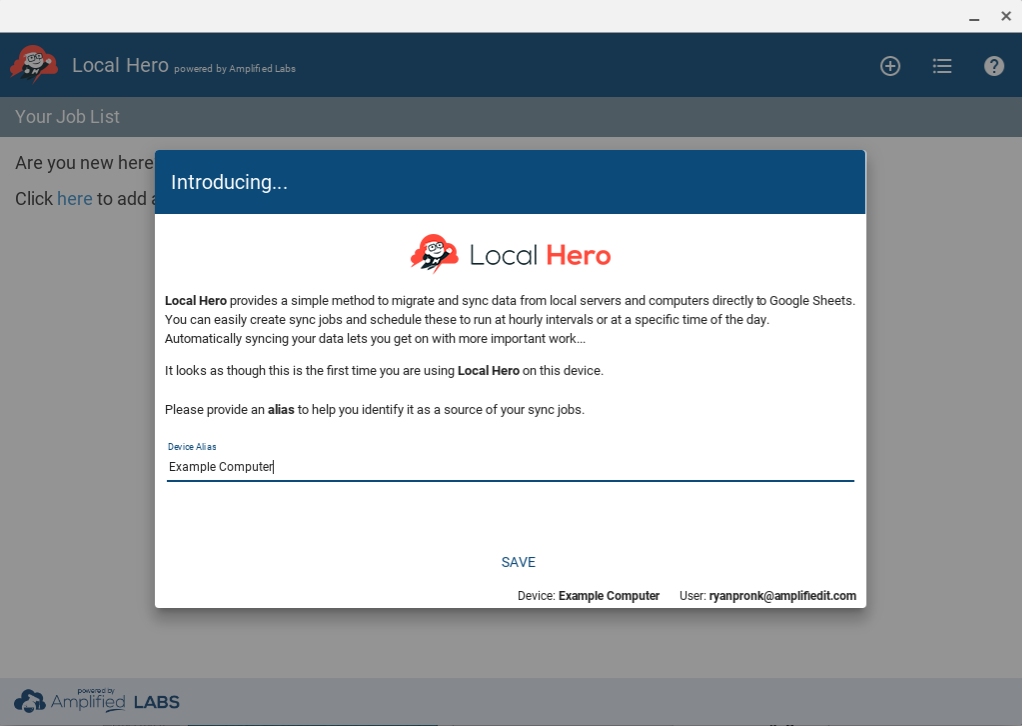Focus the Device Alias input field
This screenshot has height=726, width=1022.
pyautogui.click(x=510, y=467)
